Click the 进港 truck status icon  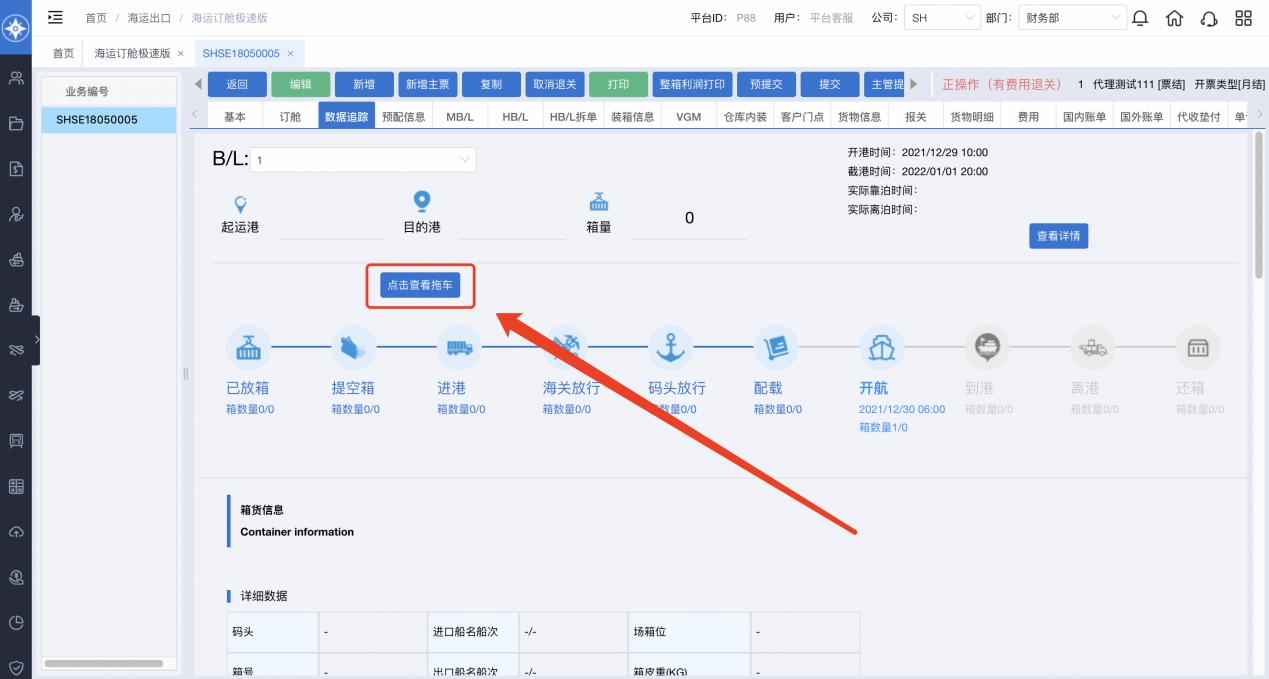pyautogui.click(x=458, y=347)
